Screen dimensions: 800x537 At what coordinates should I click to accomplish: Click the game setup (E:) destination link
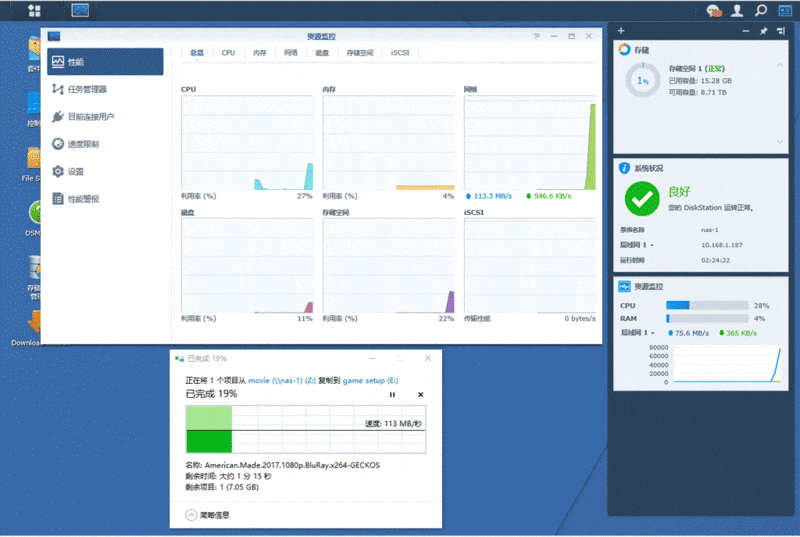pyautogui.click(x=370, y=380)
